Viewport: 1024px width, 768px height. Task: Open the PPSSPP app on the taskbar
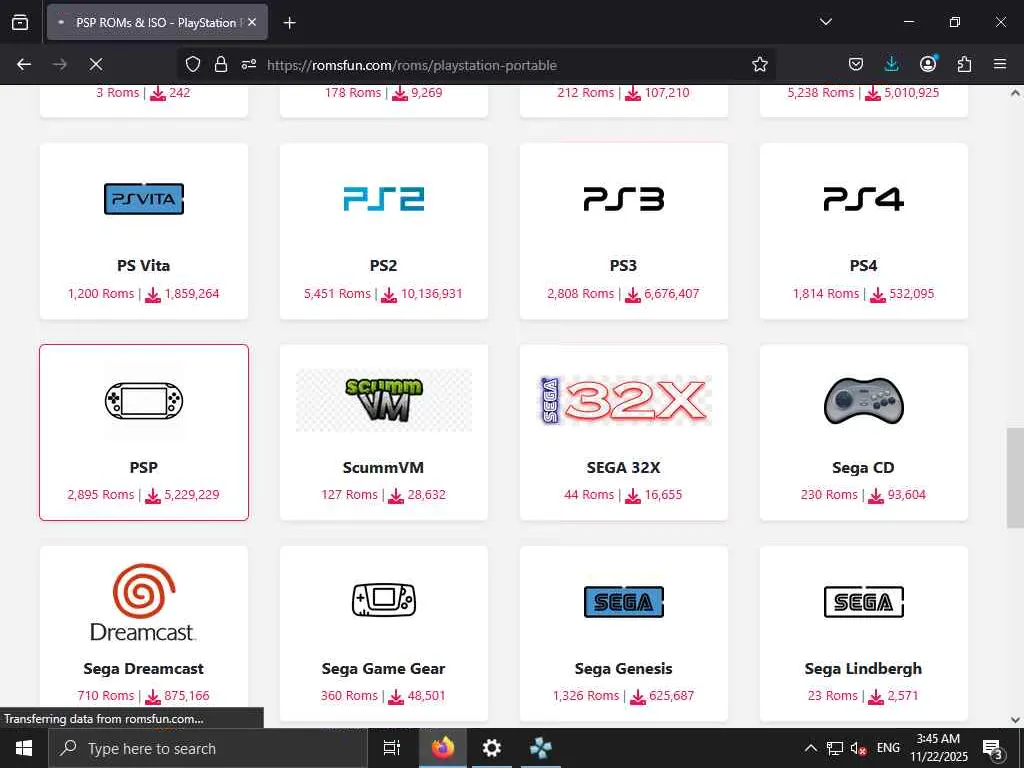point(540,748)
